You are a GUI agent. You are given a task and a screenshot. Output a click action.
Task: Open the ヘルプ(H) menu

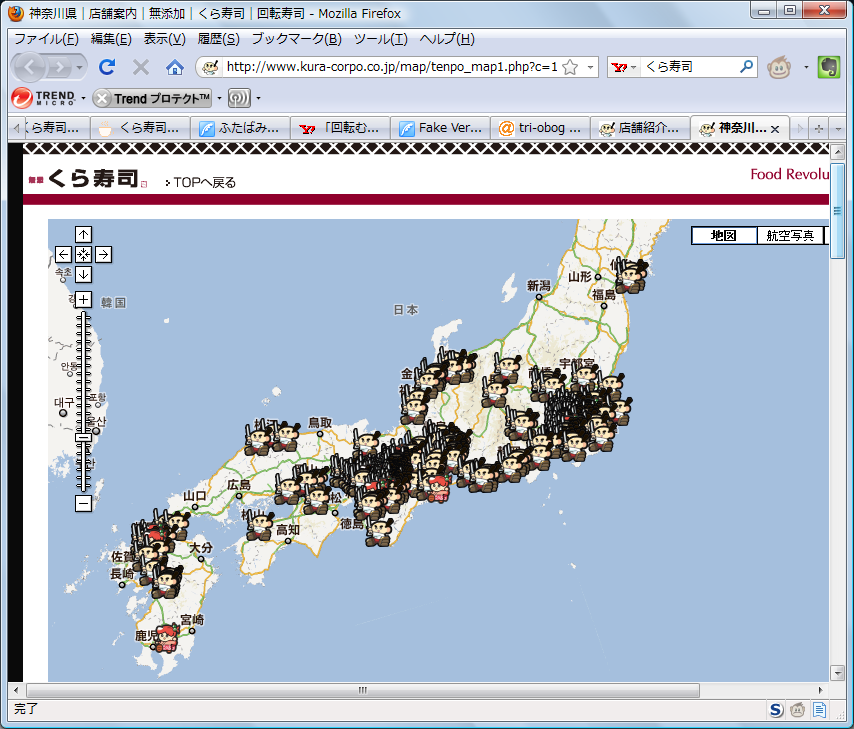pos(447,39)
